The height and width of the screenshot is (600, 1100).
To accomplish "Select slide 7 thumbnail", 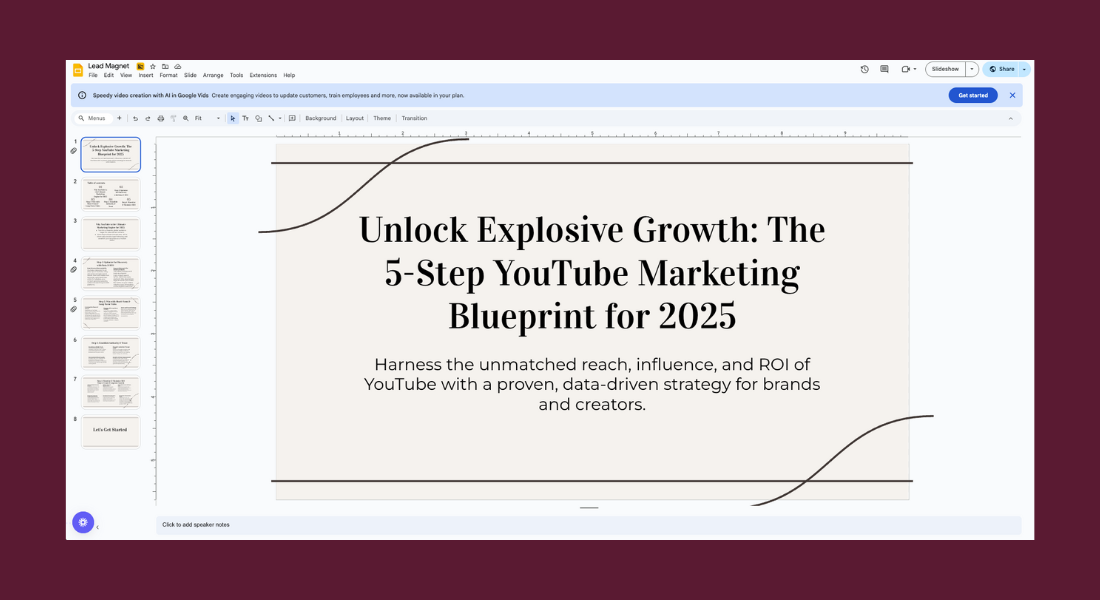I will pyautogui.click(x=111, y=392).
